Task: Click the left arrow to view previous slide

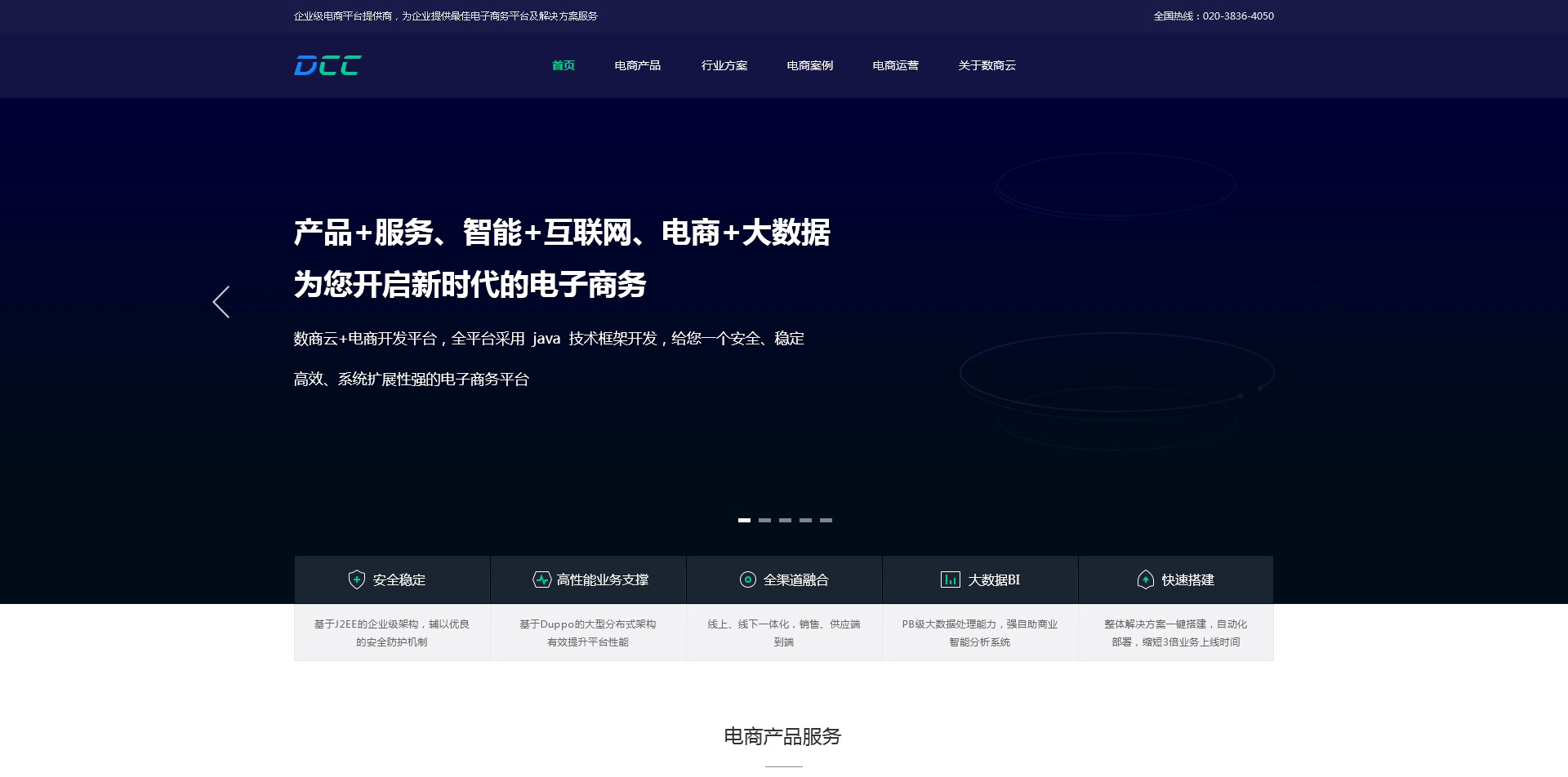Action: pyautogui.click(x=221, y=302)
